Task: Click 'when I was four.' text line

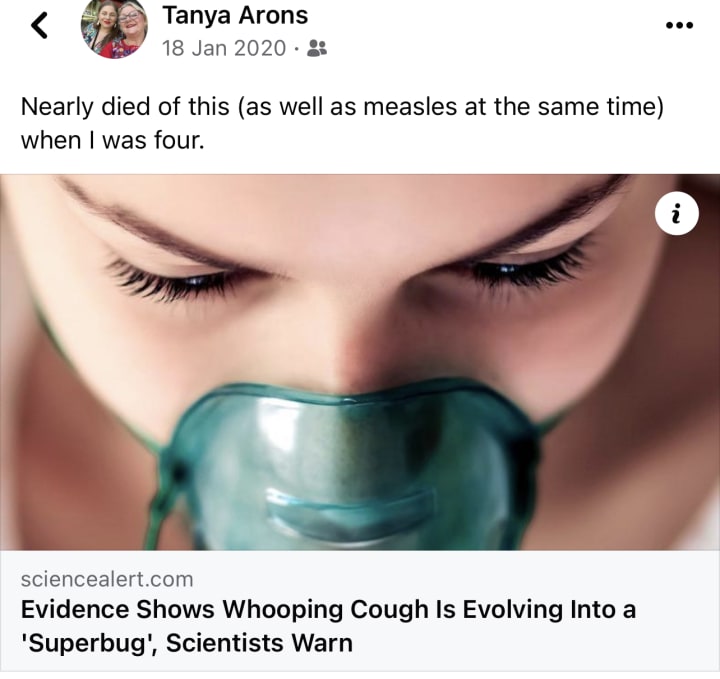Action: (x=112, y=140)
